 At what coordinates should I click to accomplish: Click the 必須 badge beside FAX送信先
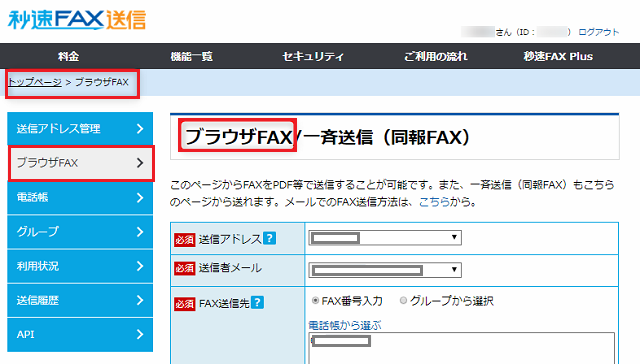184,304
